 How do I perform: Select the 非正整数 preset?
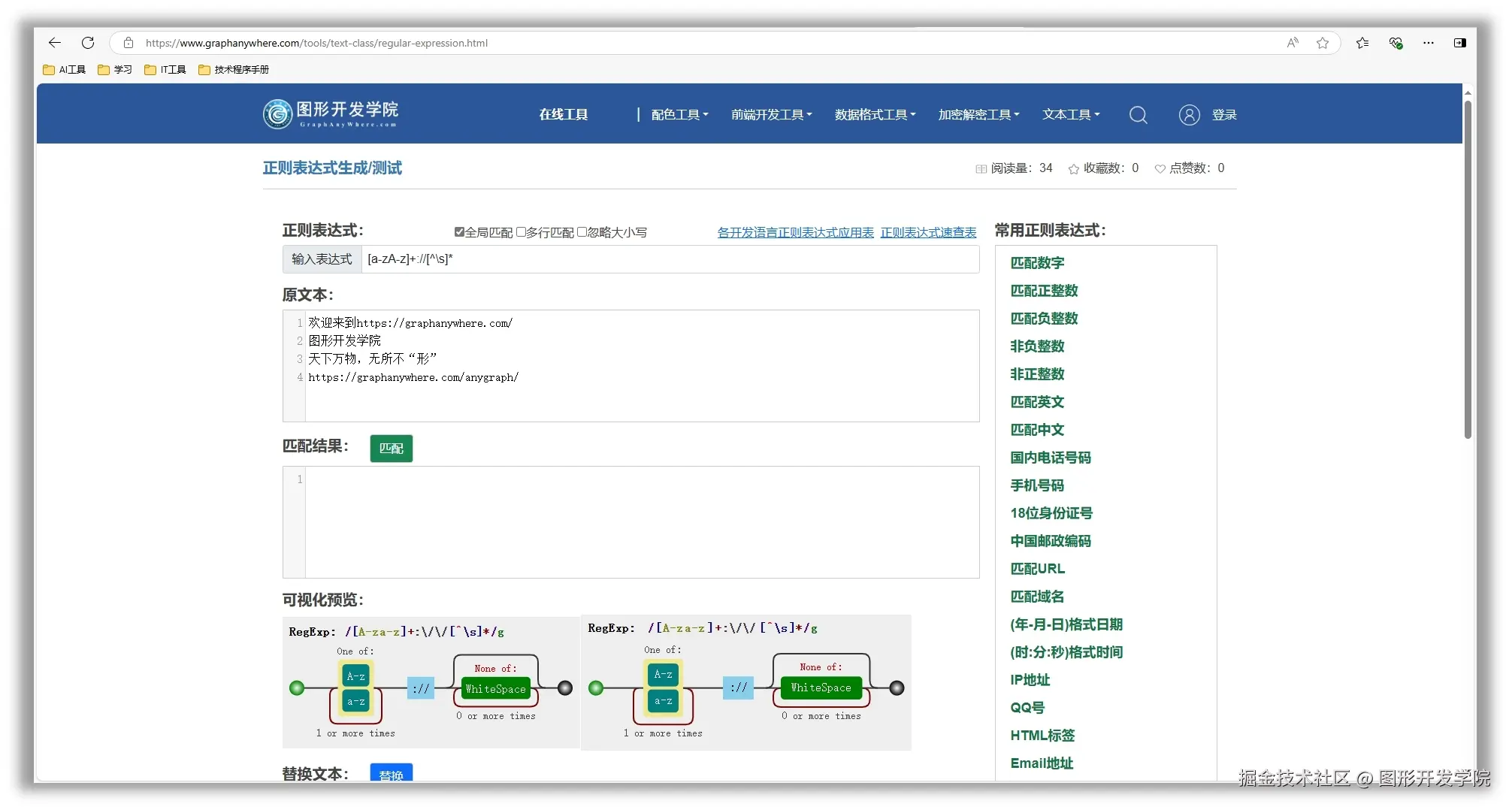(x=1037, y=374)
